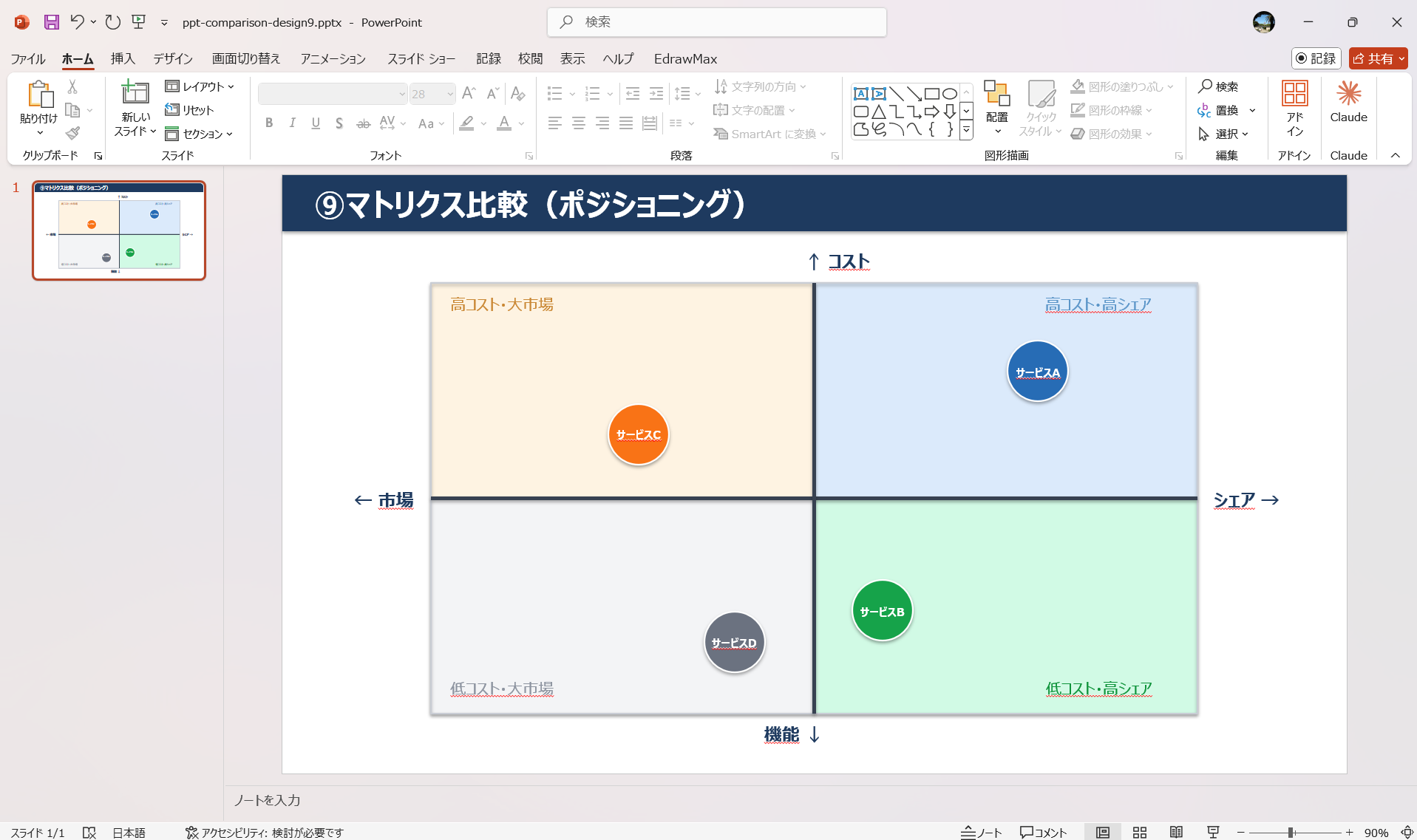Toggle notes pane (ノート) in status bar
Viewport: 1417px width, 840px height.
pos(981,832)
